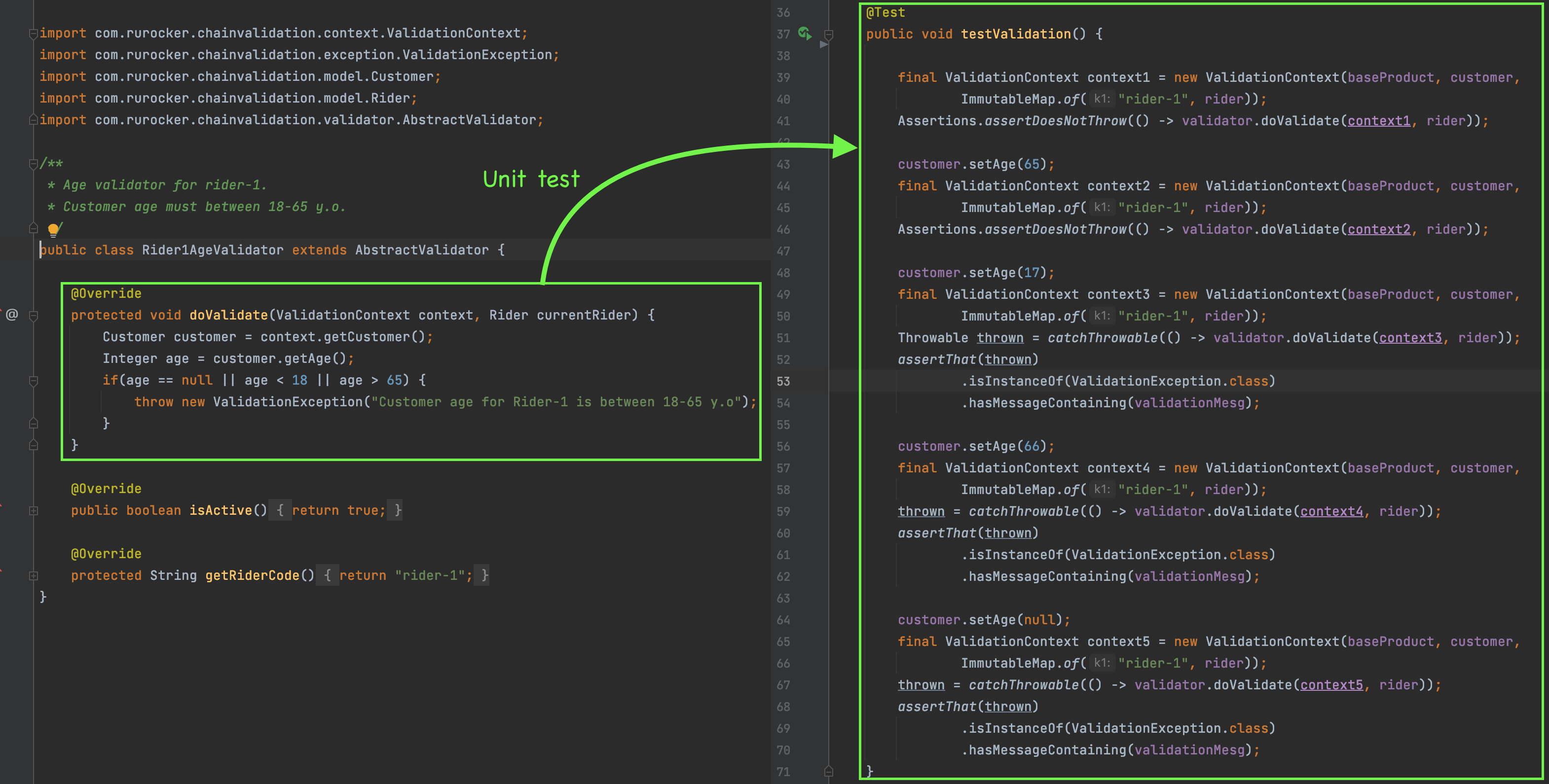
Task: Click line number 53 in the gutter
Action: pyautogui.click(x=783, y=381)
